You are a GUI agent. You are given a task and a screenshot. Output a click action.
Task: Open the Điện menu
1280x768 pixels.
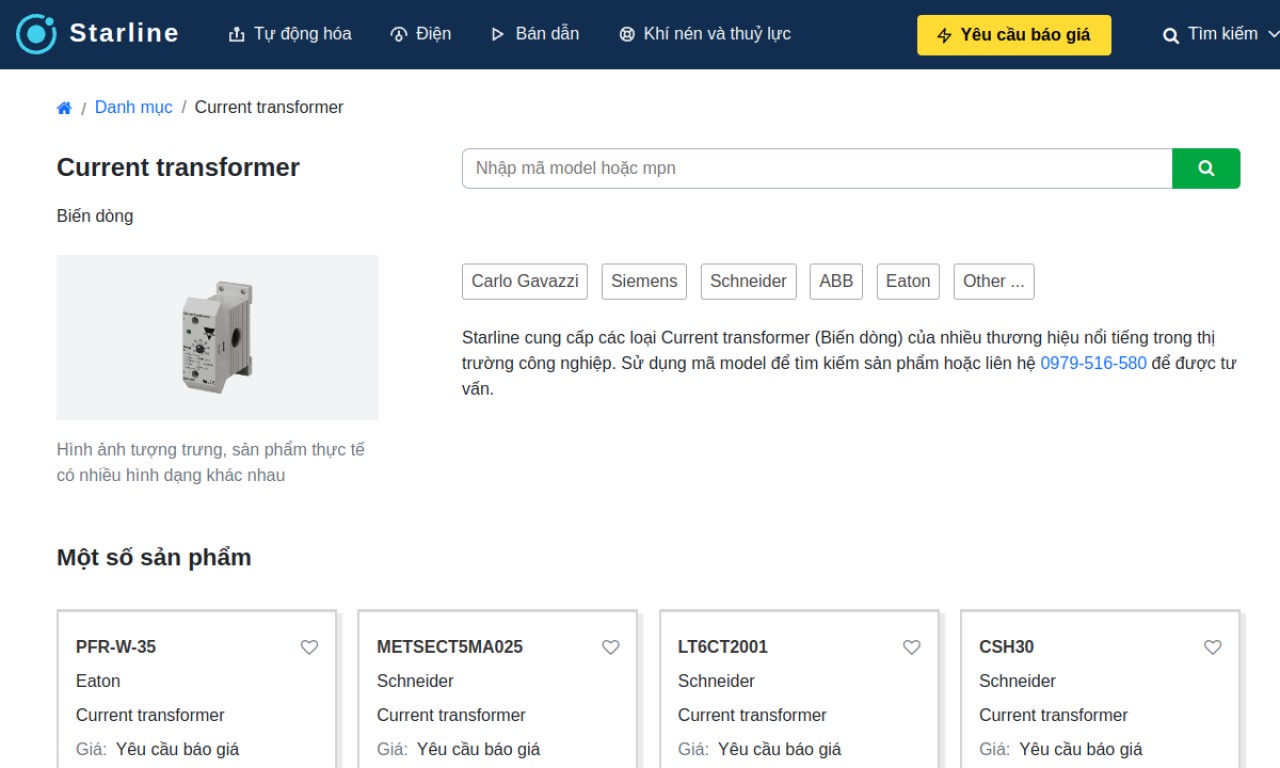click(421, 34)
